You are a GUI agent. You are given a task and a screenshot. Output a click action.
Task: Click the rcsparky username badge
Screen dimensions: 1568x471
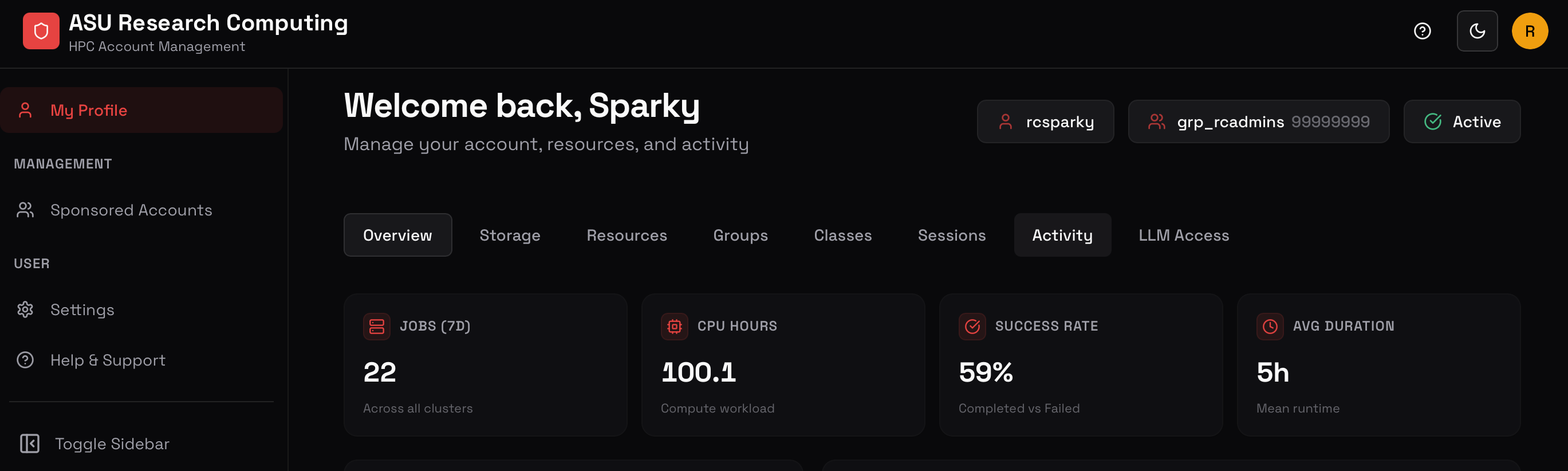pyautogui.click(x=1045, y=122)
